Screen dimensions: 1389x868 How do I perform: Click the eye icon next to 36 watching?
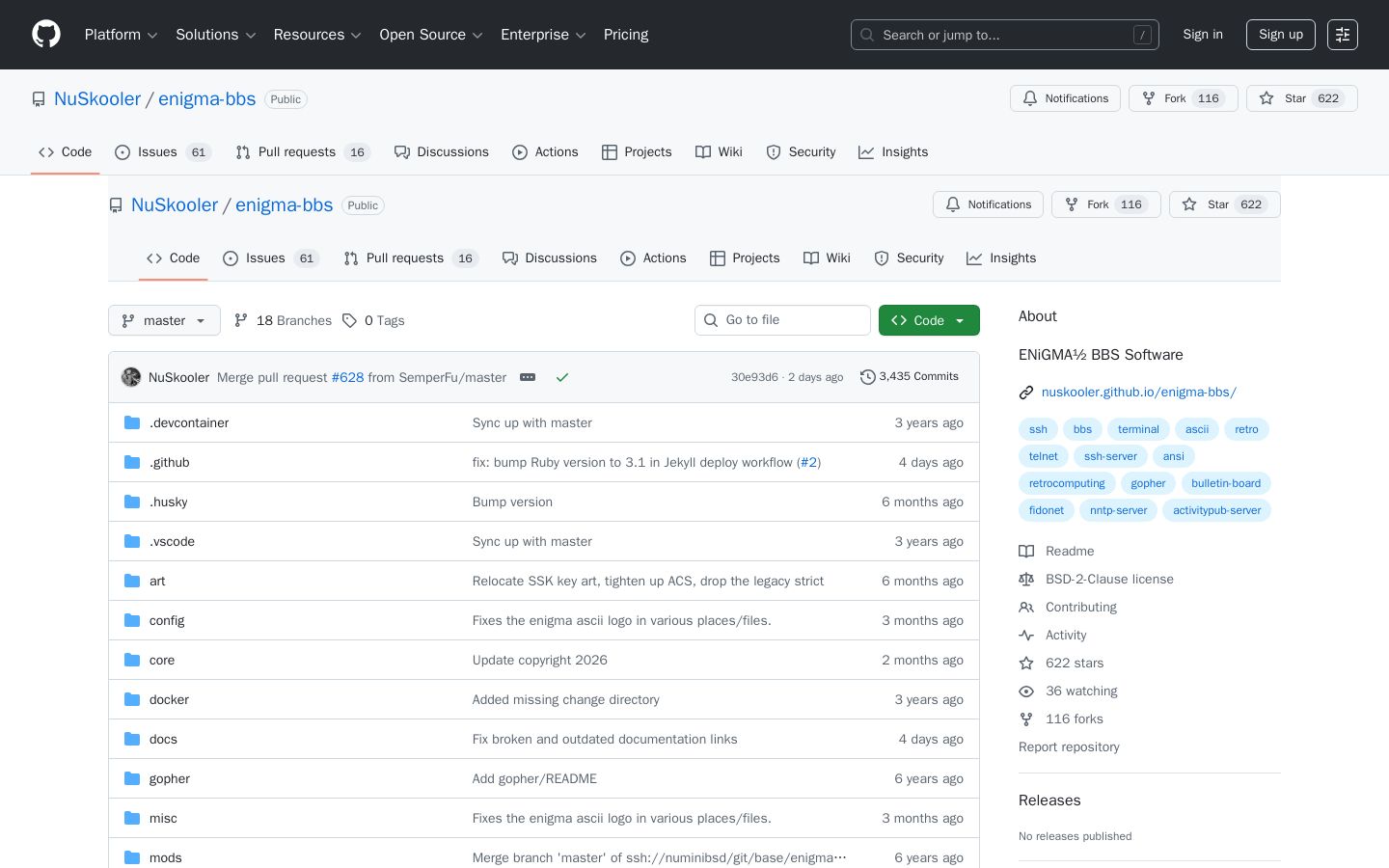(1026, 692)
